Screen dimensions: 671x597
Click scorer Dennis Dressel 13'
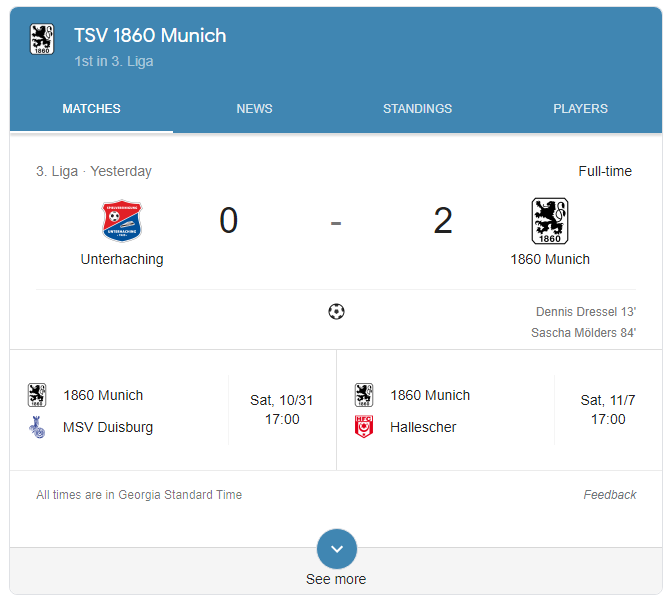[586, 312]
